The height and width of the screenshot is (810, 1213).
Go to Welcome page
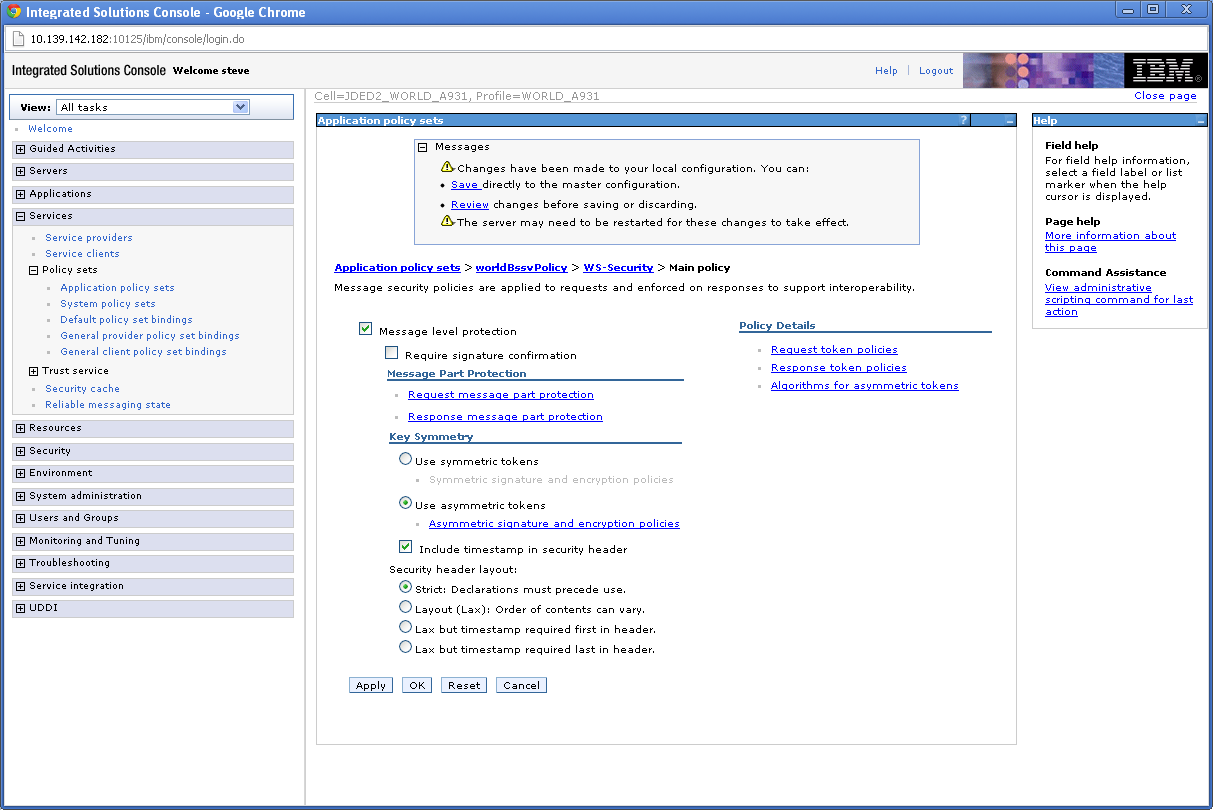tap(50, 129)
